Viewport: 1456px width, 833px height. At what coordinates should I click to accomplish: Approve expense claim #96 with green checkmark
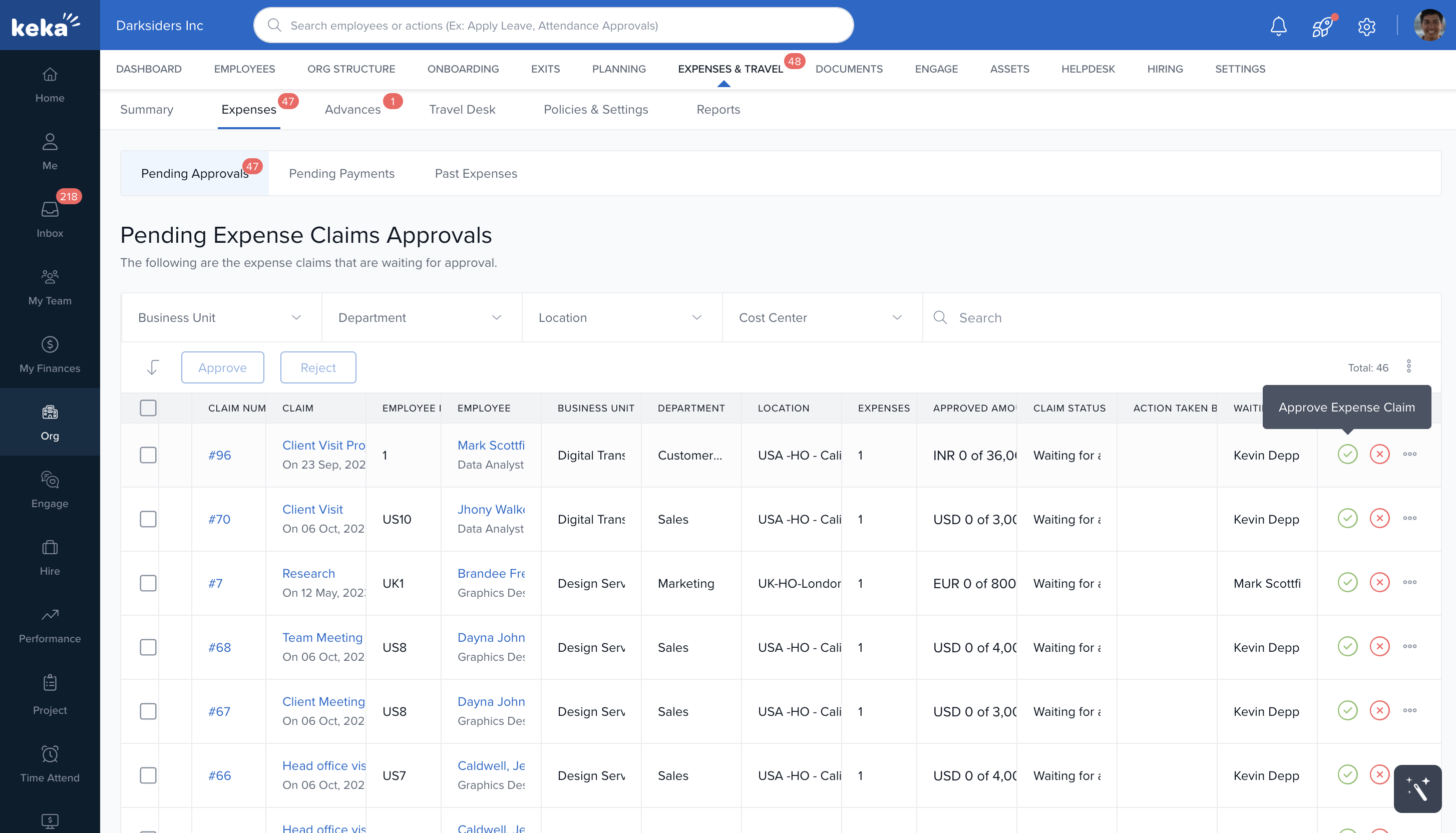click(1347, 454)
